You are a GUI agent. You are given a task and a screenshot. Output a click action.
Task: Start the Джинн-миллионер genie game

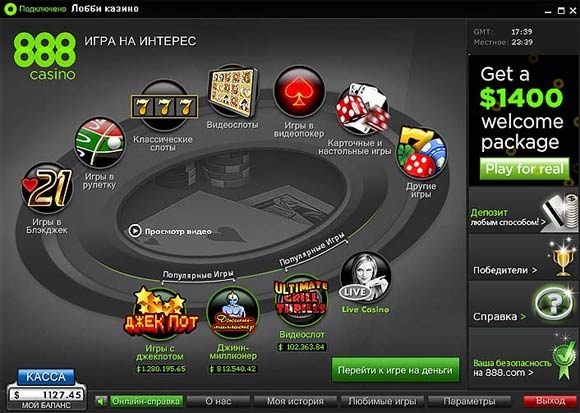(x=233, y=314)
